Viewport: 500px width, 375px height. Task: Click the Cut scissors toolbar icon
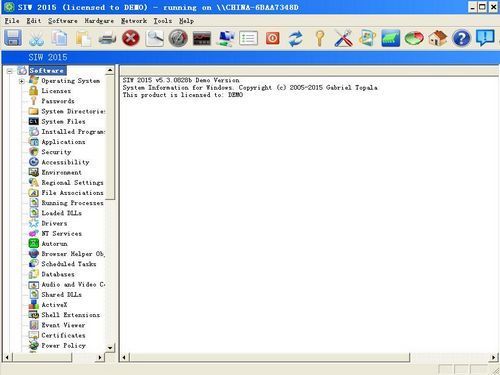36,38
